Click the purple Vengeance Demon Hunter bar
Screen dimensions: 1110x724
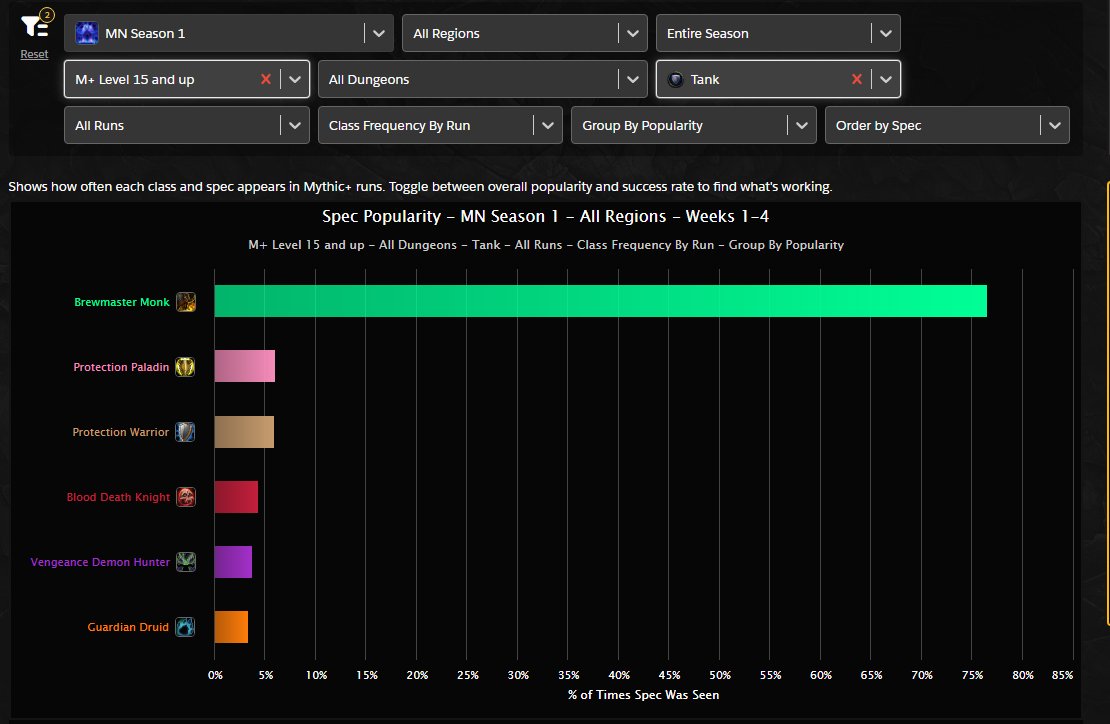(233, 562)
